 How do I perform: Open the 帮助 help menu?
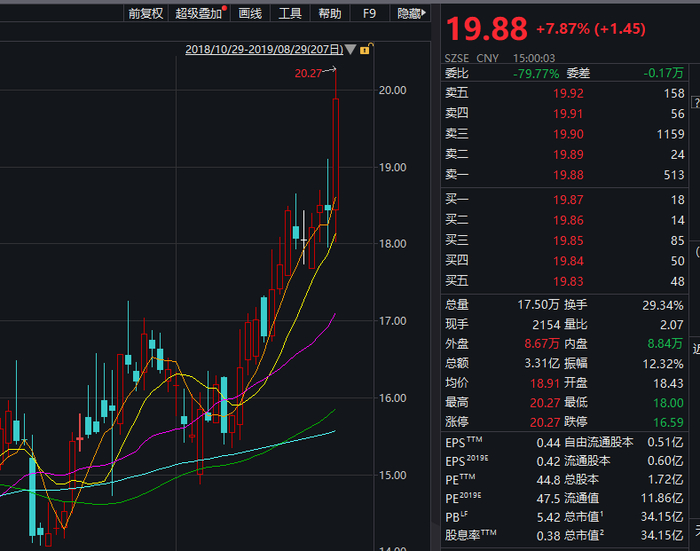[x=329, y=14]
